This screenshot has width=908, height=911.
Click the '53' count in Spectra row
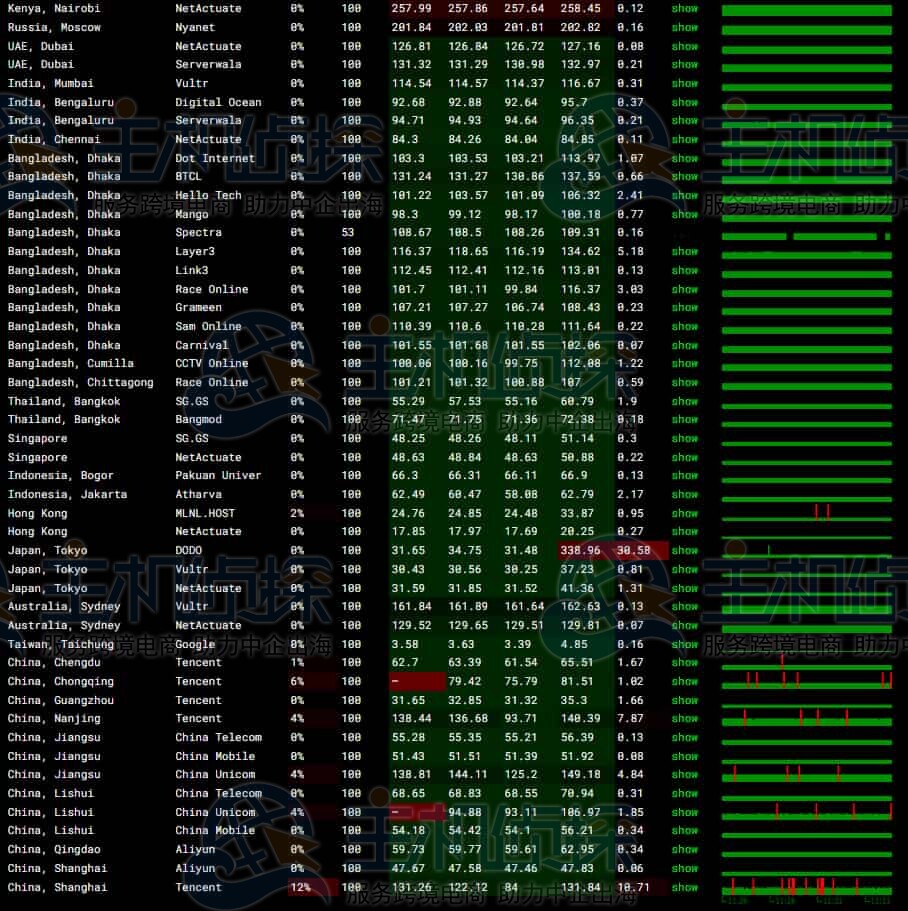[x=347, y=232]
